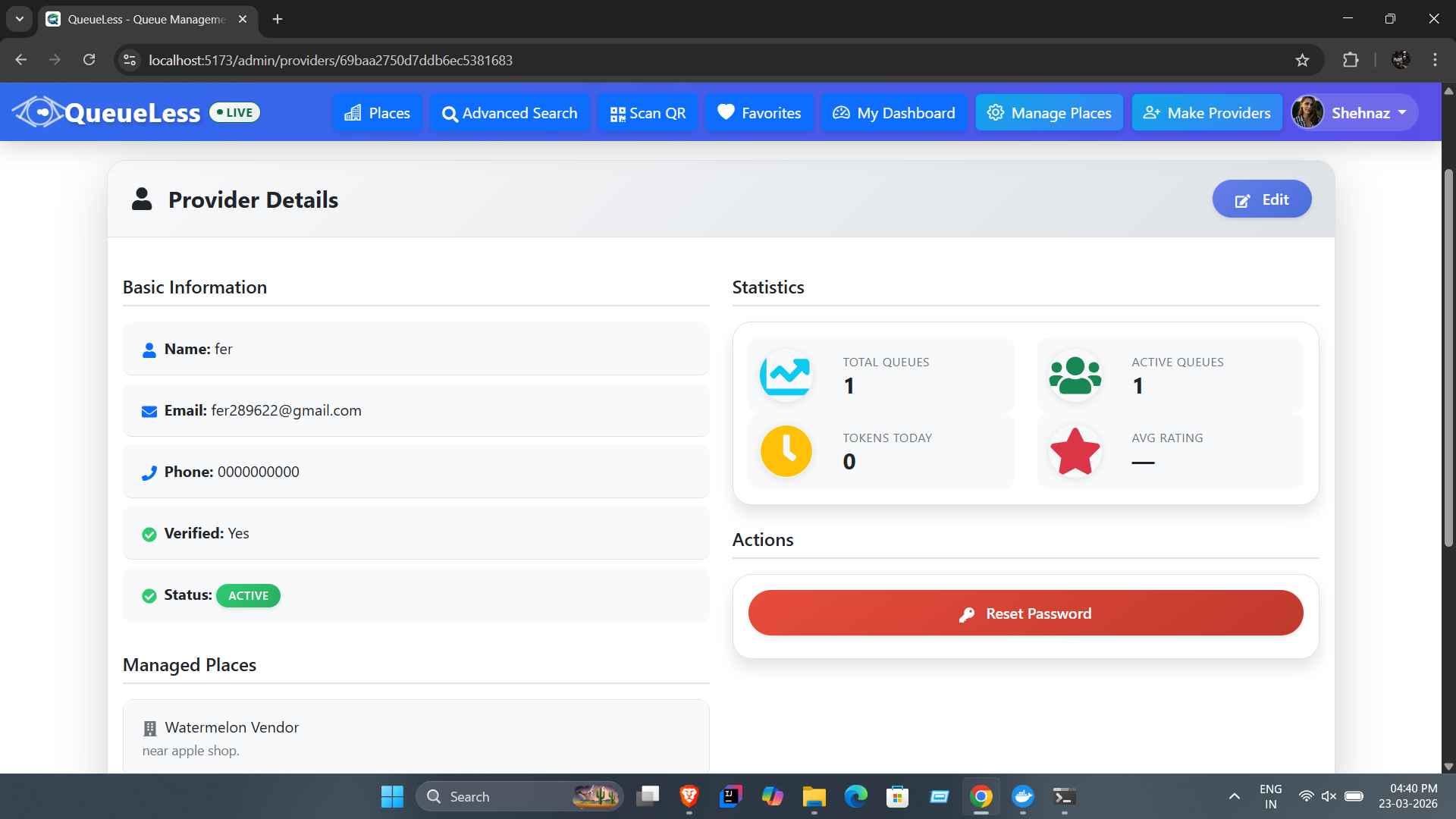Show hidden system tray icons
Screen dimensions: 1456x819
[1235, 796]
